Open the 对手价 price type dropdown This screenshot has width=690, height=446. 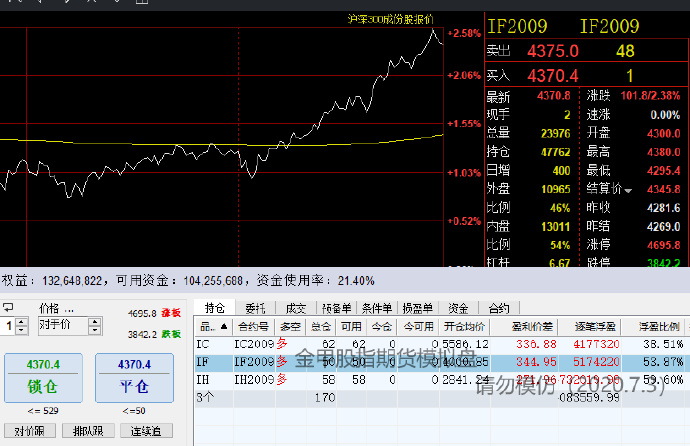coord(94,325)
